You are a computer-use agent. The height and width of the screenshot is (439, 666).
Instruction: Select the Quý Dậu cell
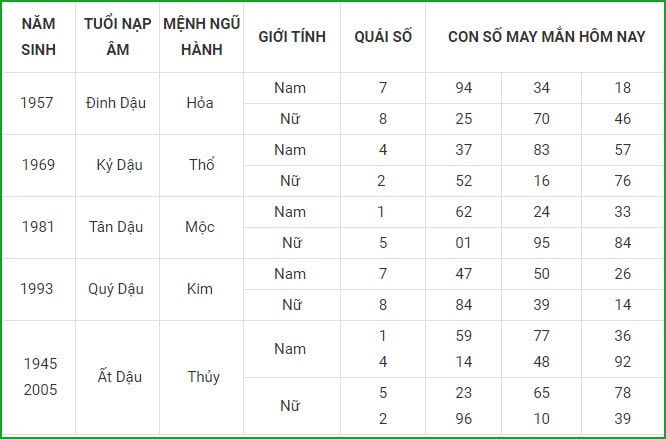(x=116, y=289)
